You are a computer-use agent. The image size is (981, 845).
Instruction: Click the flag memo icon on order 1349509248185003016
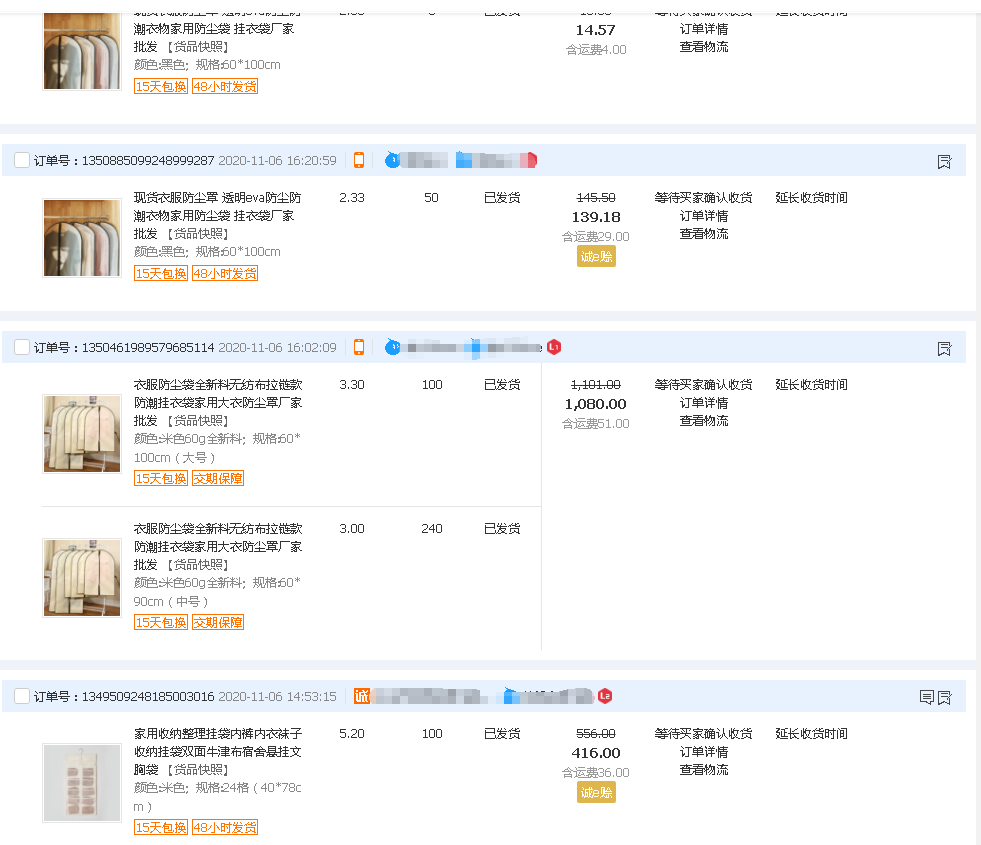tap(944, 697)
